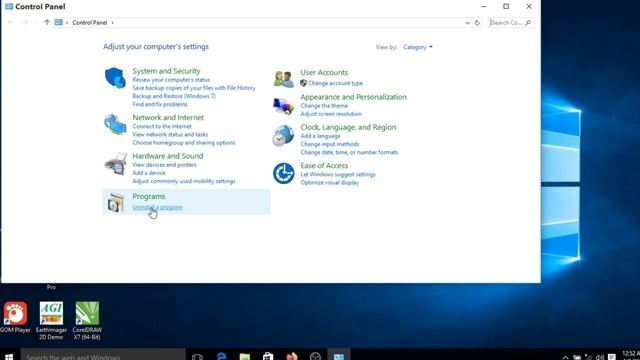Click the Control Panel breadcrumb in address bar
Screen dimensions: 640x360
coord(90,23)
